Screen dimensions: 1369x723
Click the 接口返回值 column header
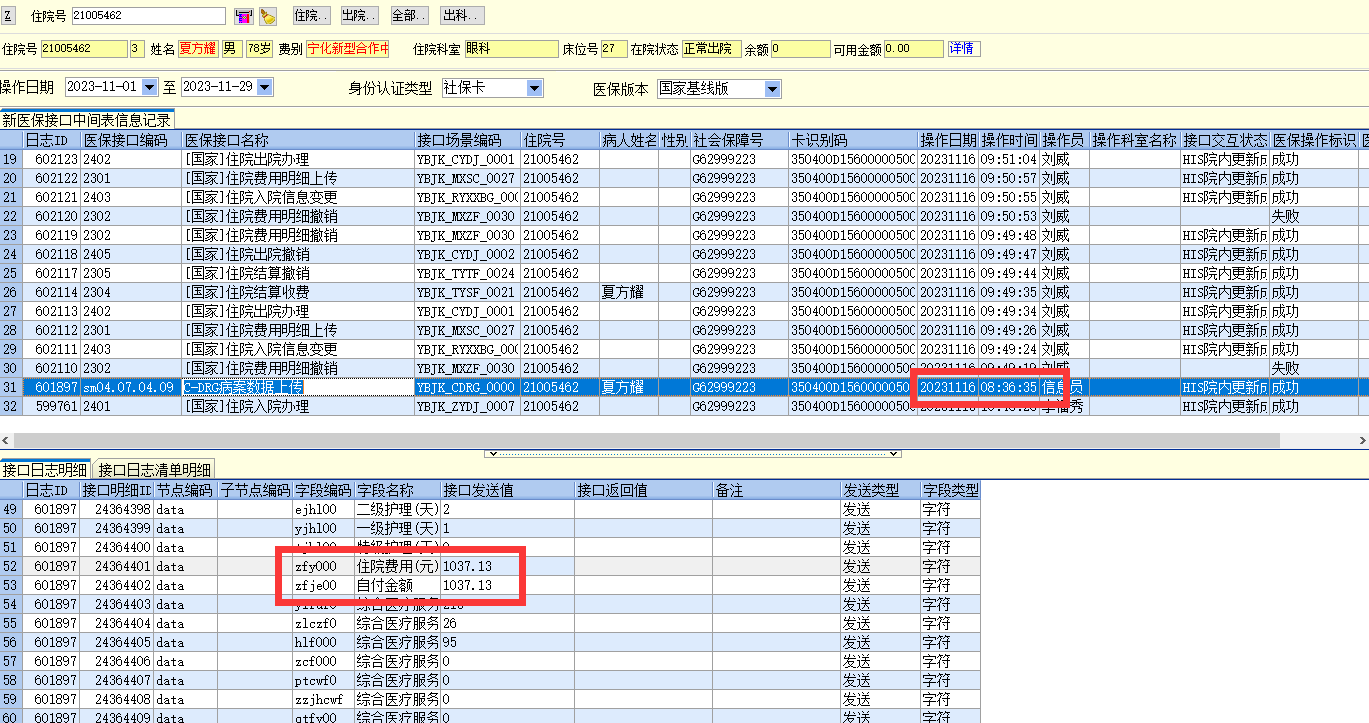click(x=644, y=490)
